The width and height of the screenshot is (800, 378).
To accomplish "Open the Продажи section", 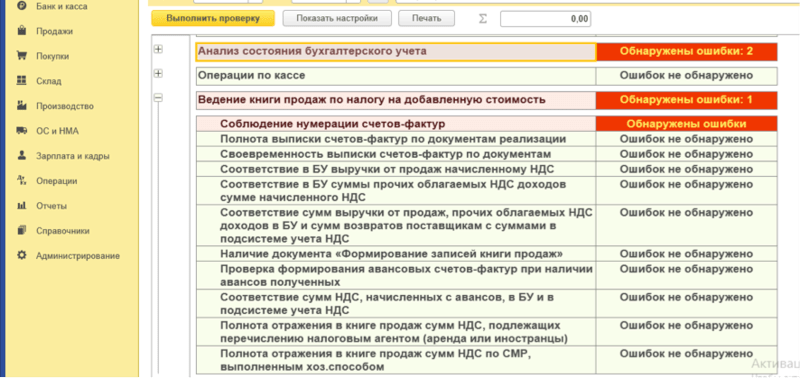I will (54, 32).
